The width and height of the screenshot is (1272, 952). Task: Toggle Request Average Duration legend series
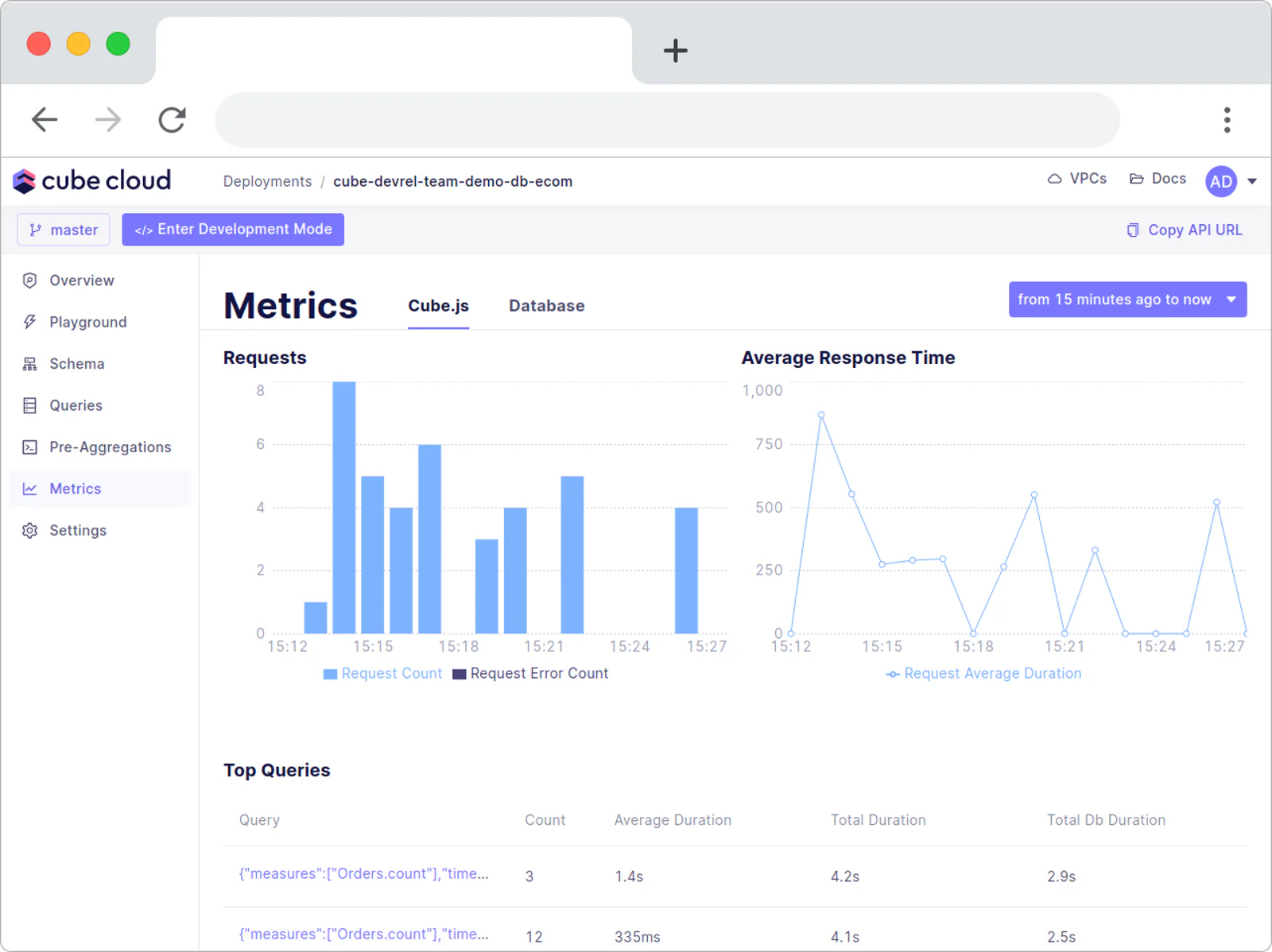[984, 674]
